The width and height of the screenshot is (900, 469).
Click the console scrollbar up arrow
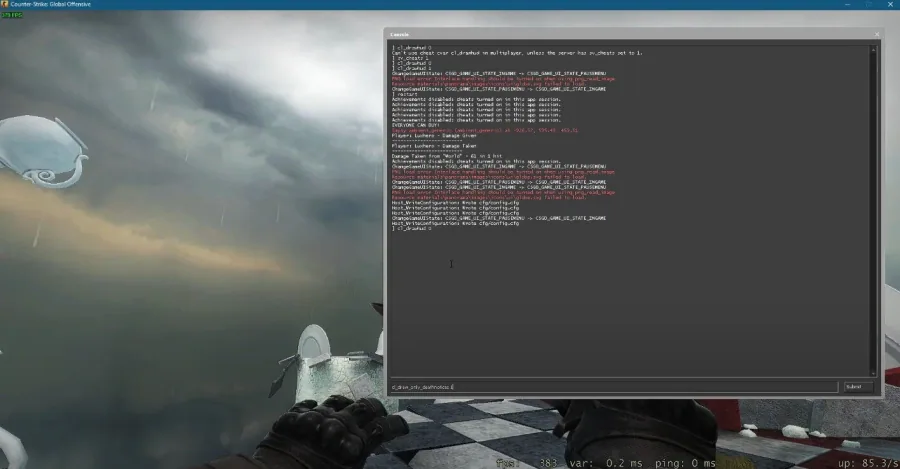[x=873, y=49]
